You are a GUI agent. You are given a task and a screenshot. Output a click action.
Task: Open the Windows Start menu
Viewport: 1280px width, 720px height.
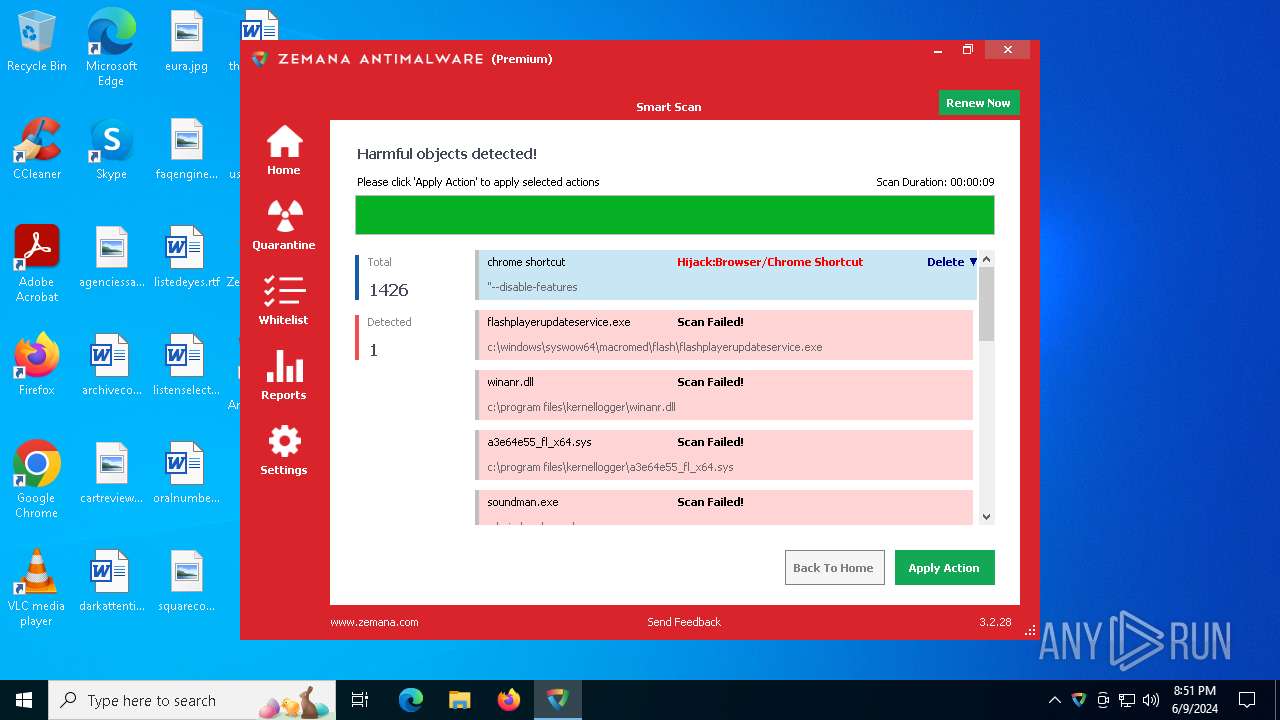[x=24, y=700]
